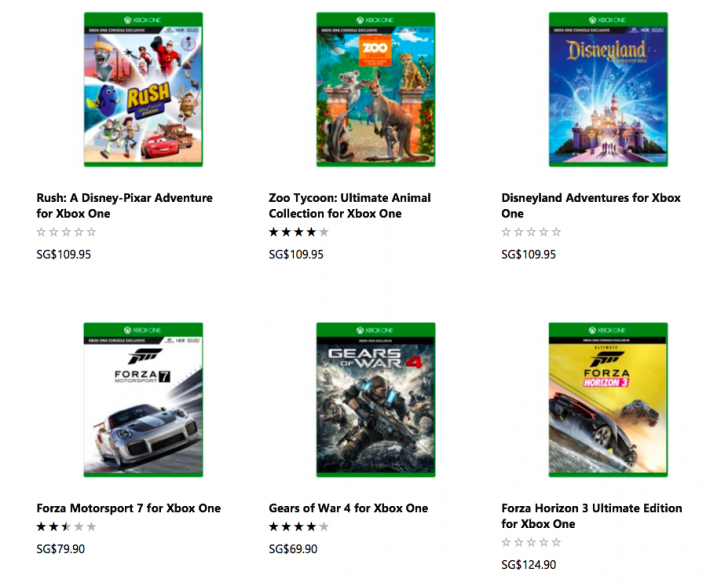Viewport: 710px width, 583px height.
Task: Click the SG$69.90 price of Gears of War 4
Action: pyautogui.click(x=293, y=549)
